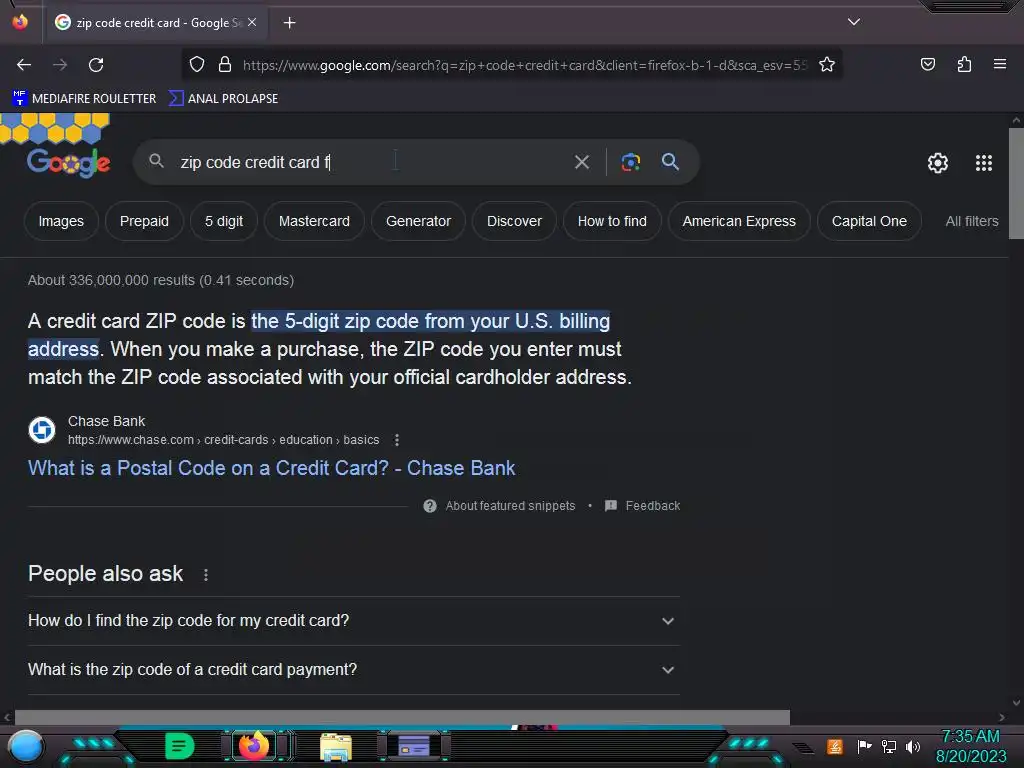Apply the Generator filter chip
1024x768 pixels.
point(418,221)
